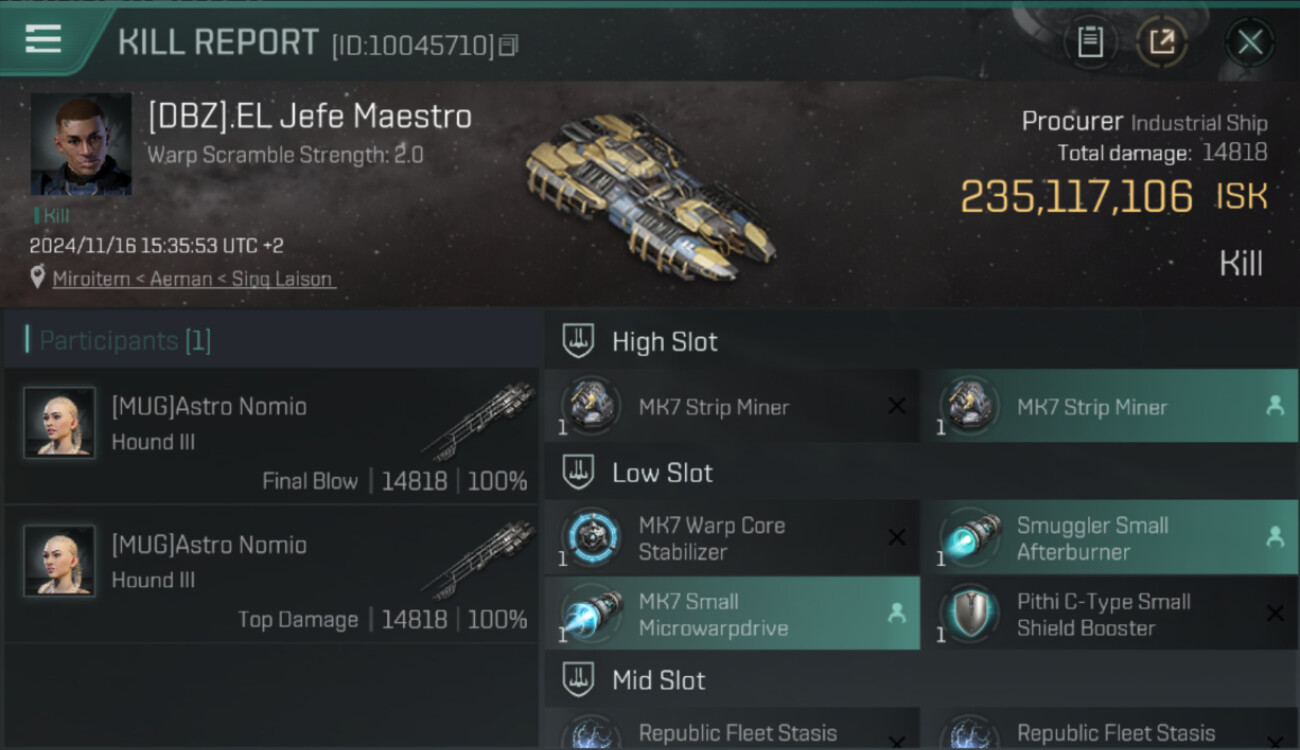Select the destroyed MK7 Strip Miner

pos(732,407)
